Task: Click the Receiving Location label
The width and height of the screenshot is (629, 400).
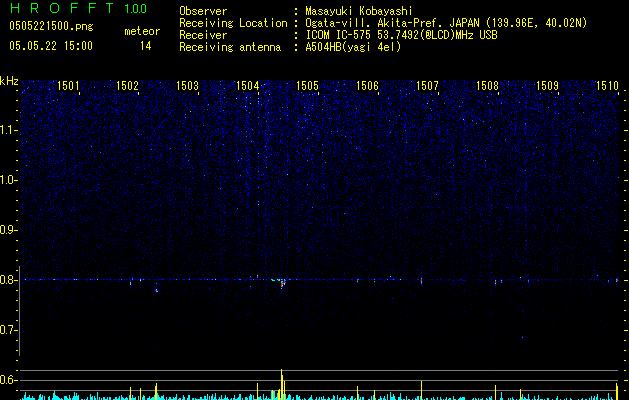Action: (233, 23)
